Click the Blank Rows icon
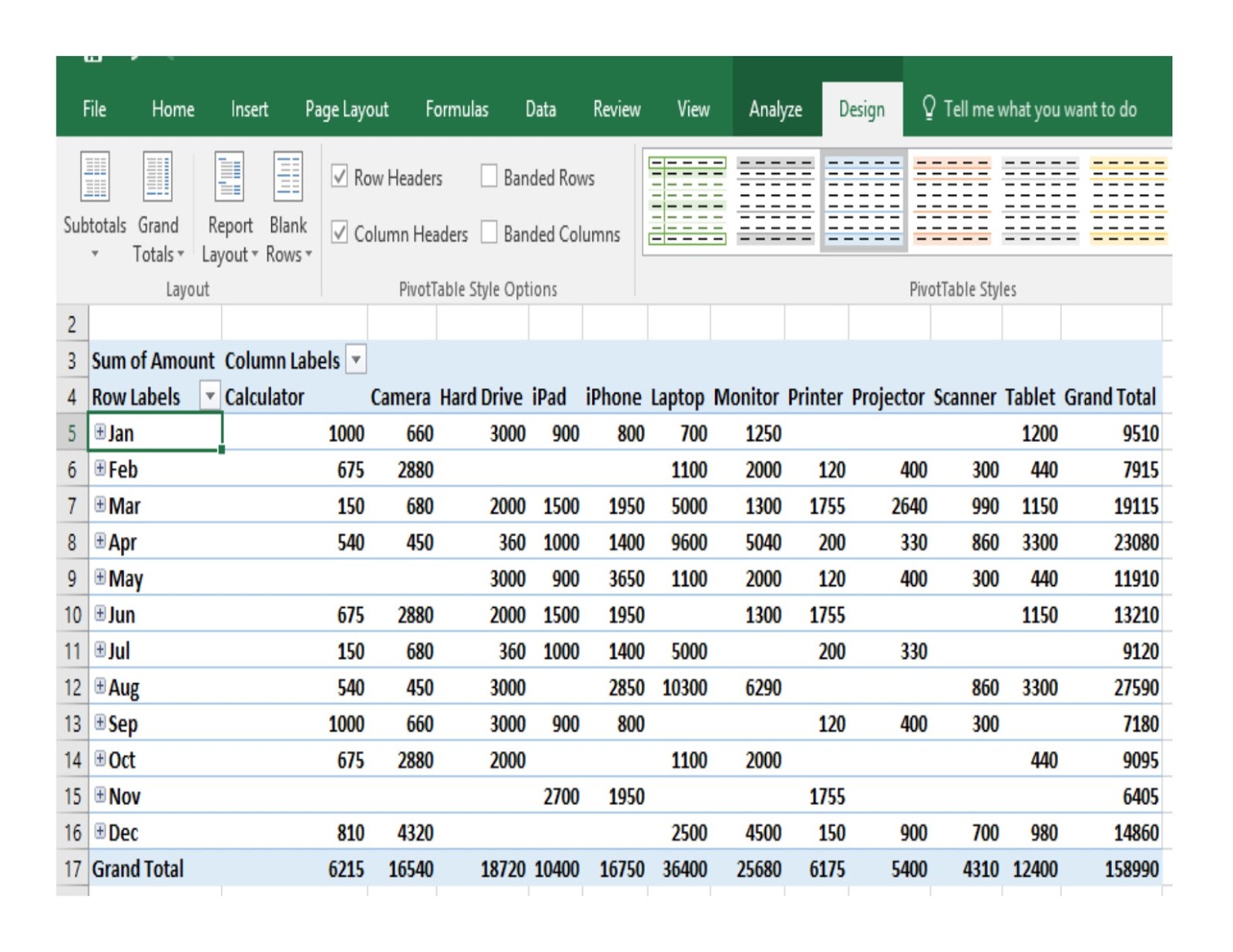The width and height of the screenshot is (1233, 952). pos(288,185)
